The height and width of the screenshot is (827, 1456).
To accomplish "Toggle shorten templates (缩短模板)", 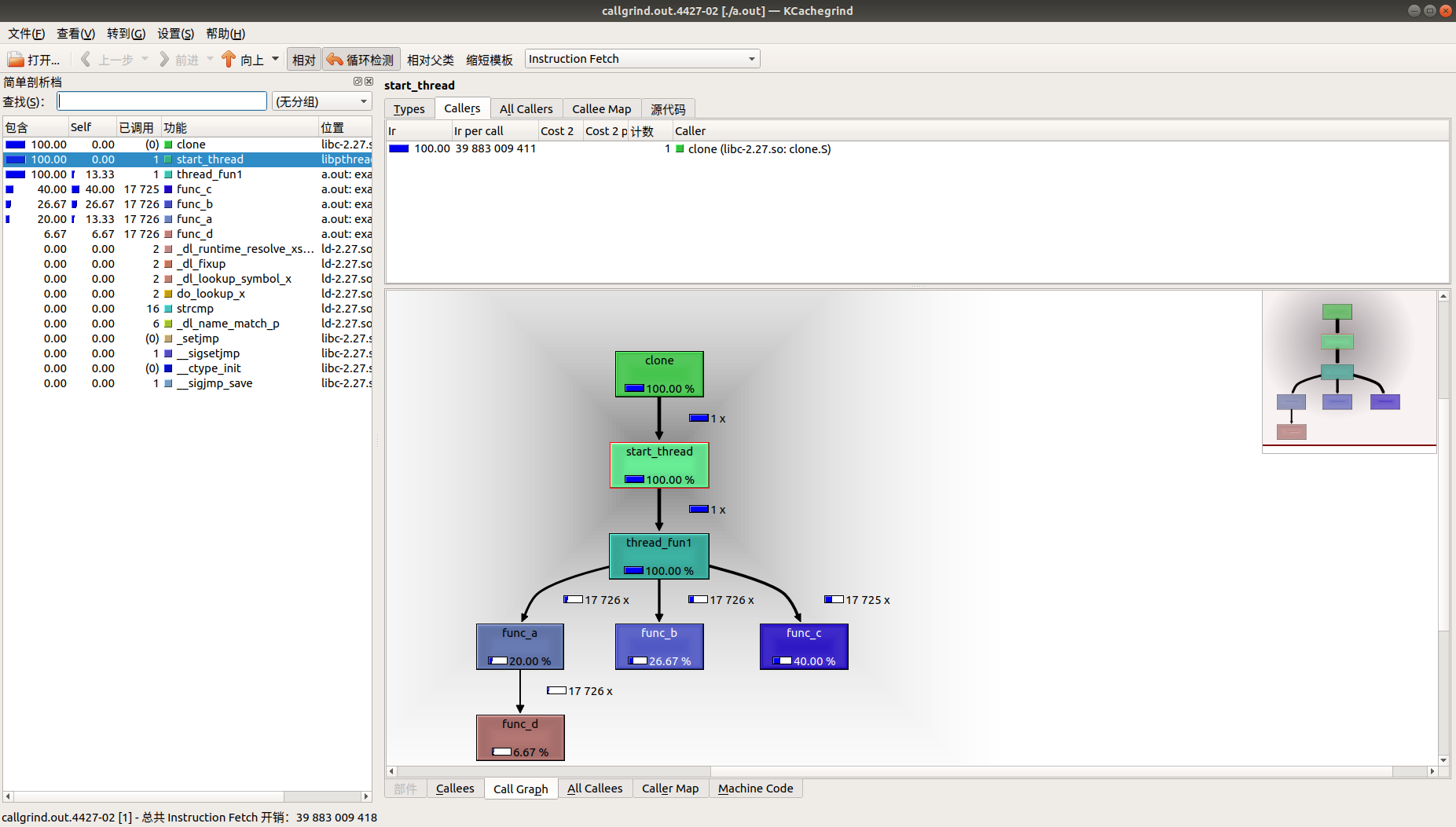I will click(x=490, y=60).
